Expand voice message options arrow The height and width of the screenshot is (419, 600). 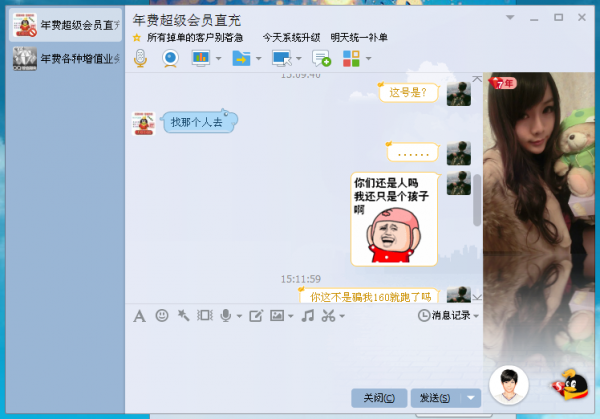(x=240, y=316)
